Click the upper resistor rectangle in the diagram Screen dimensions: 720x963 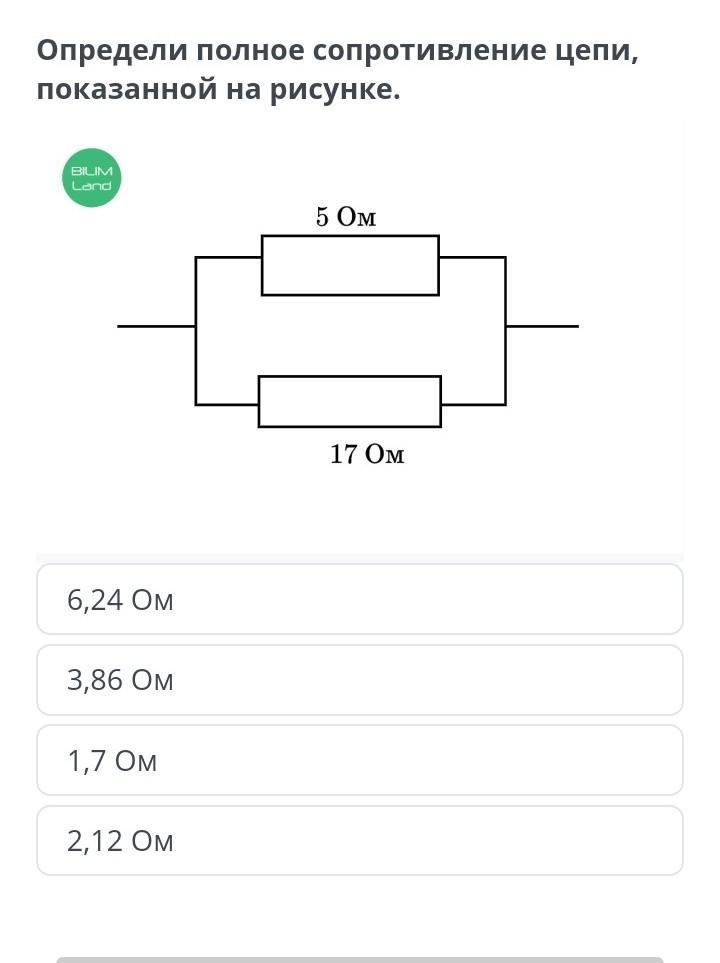tap(350, 265)
